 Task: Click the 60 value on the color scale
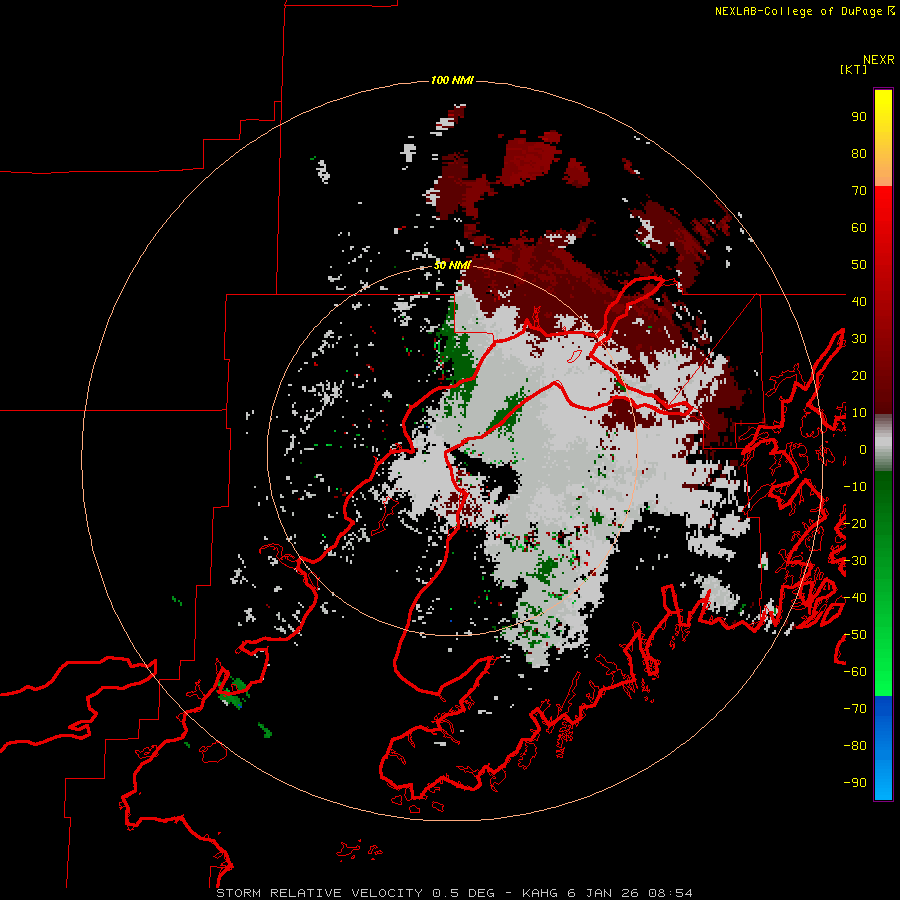859,227
